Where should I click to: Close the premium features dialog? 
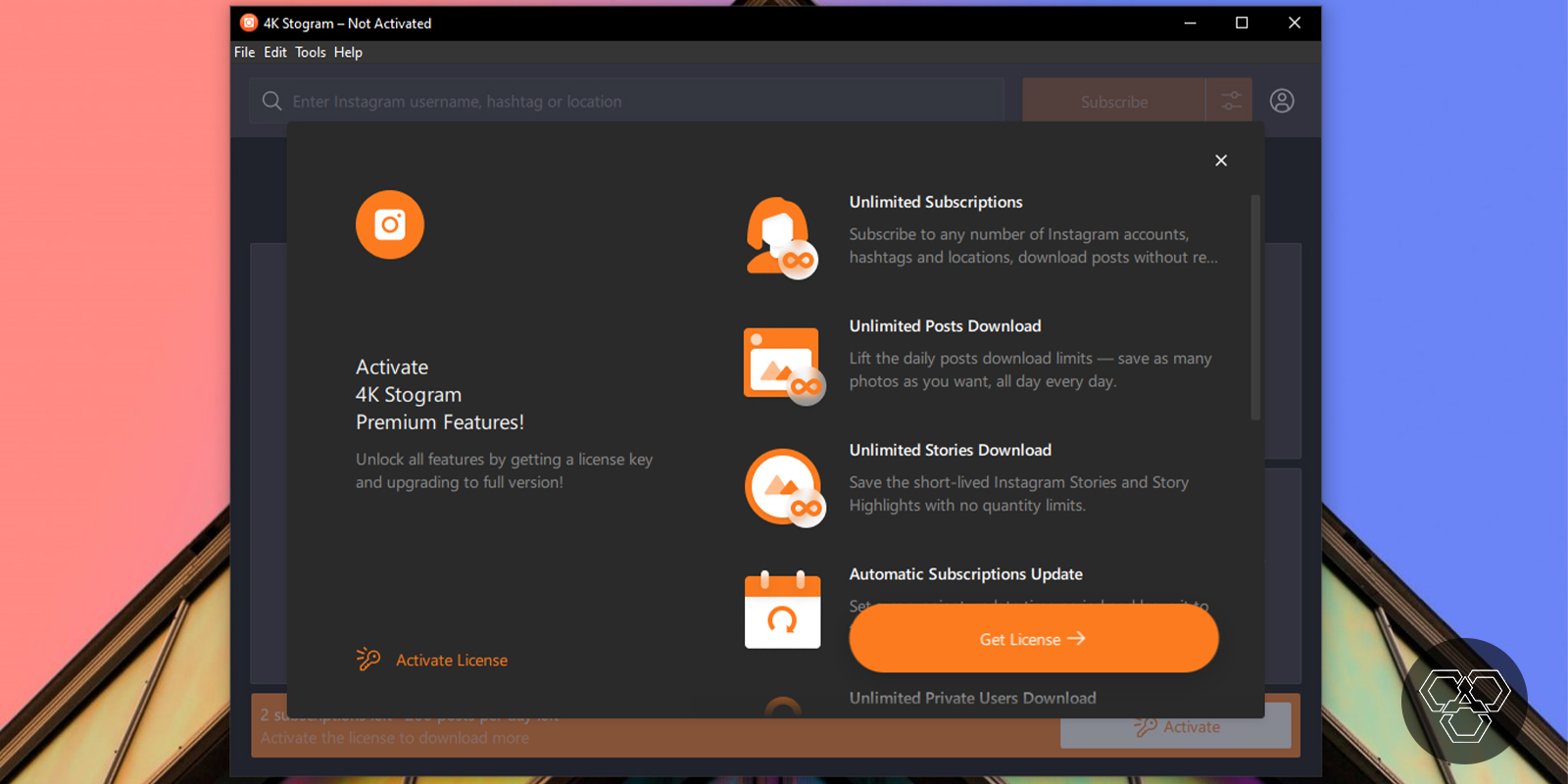(1221, 161)
